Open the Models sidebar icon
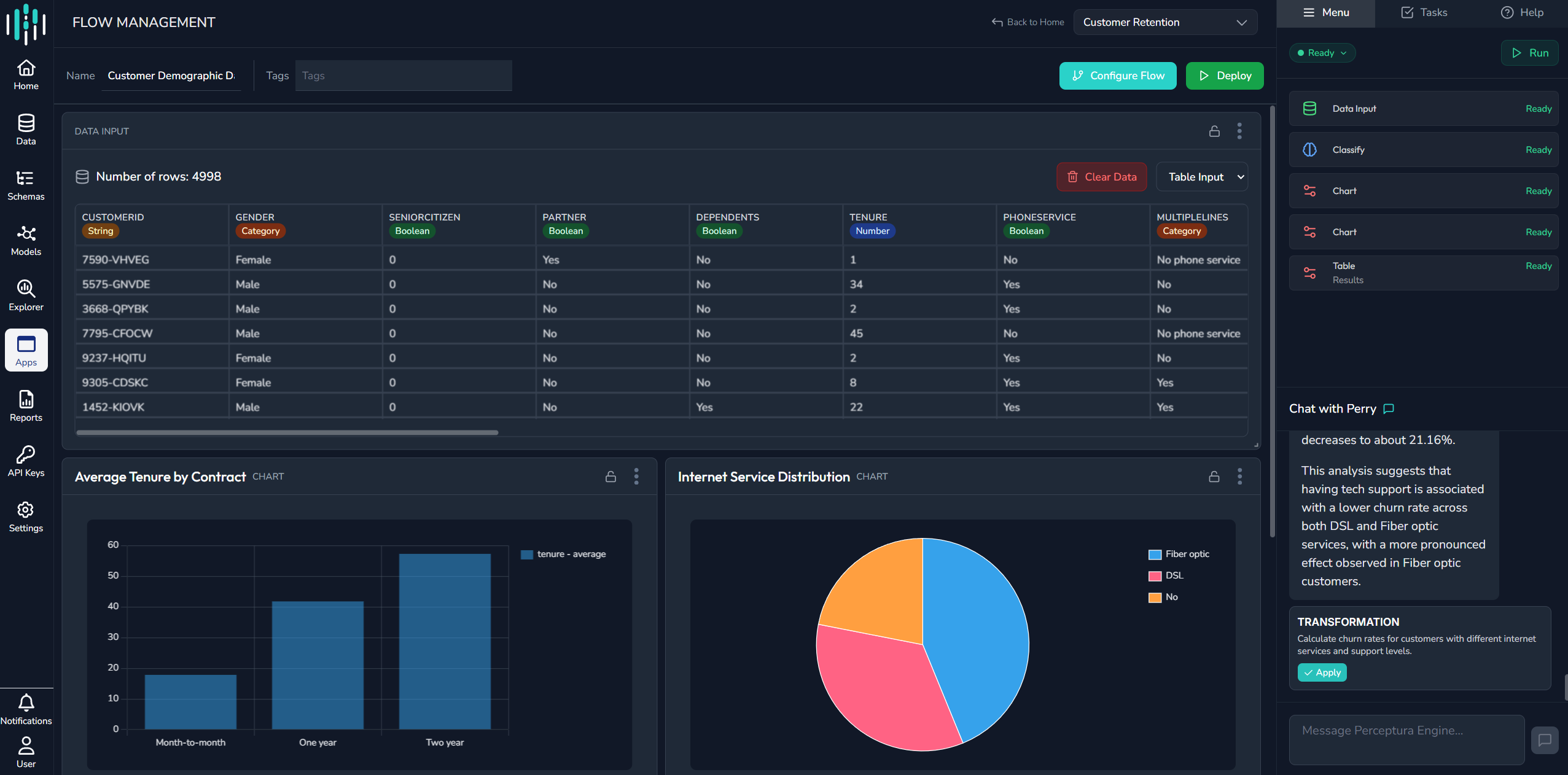Image resolution: width=1568 pixels, height=775 pixels. click(26, 241)
